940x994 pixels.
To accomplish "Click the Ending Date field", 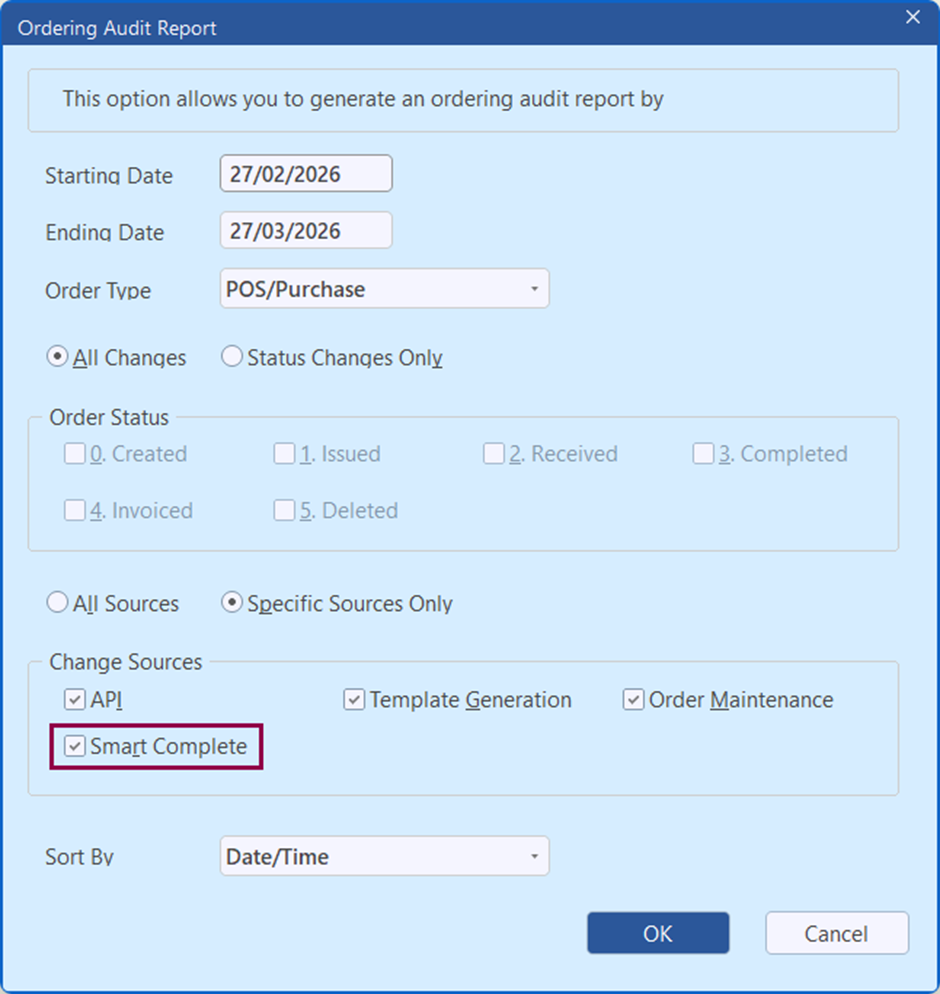I will 305,231.
